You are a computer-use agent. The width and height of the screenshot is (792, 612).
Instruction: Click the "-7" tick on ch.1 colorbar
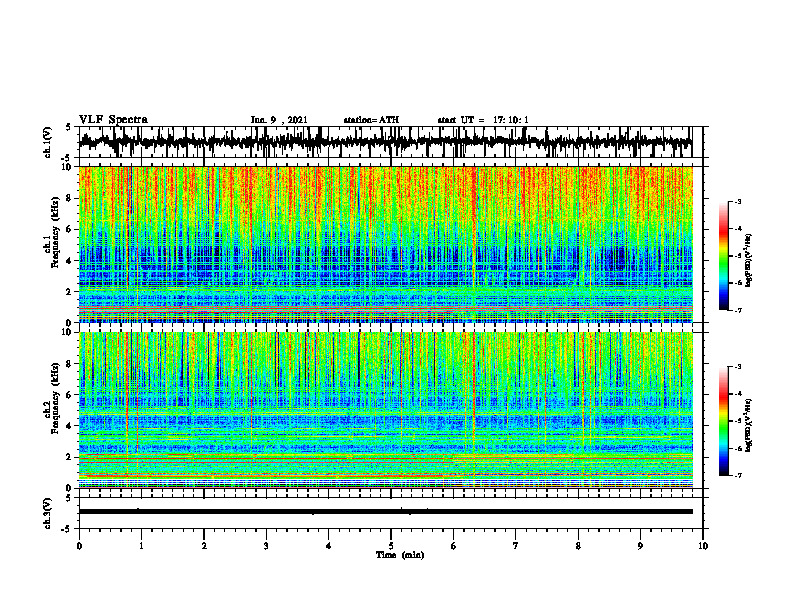click(x=737, y=310)
